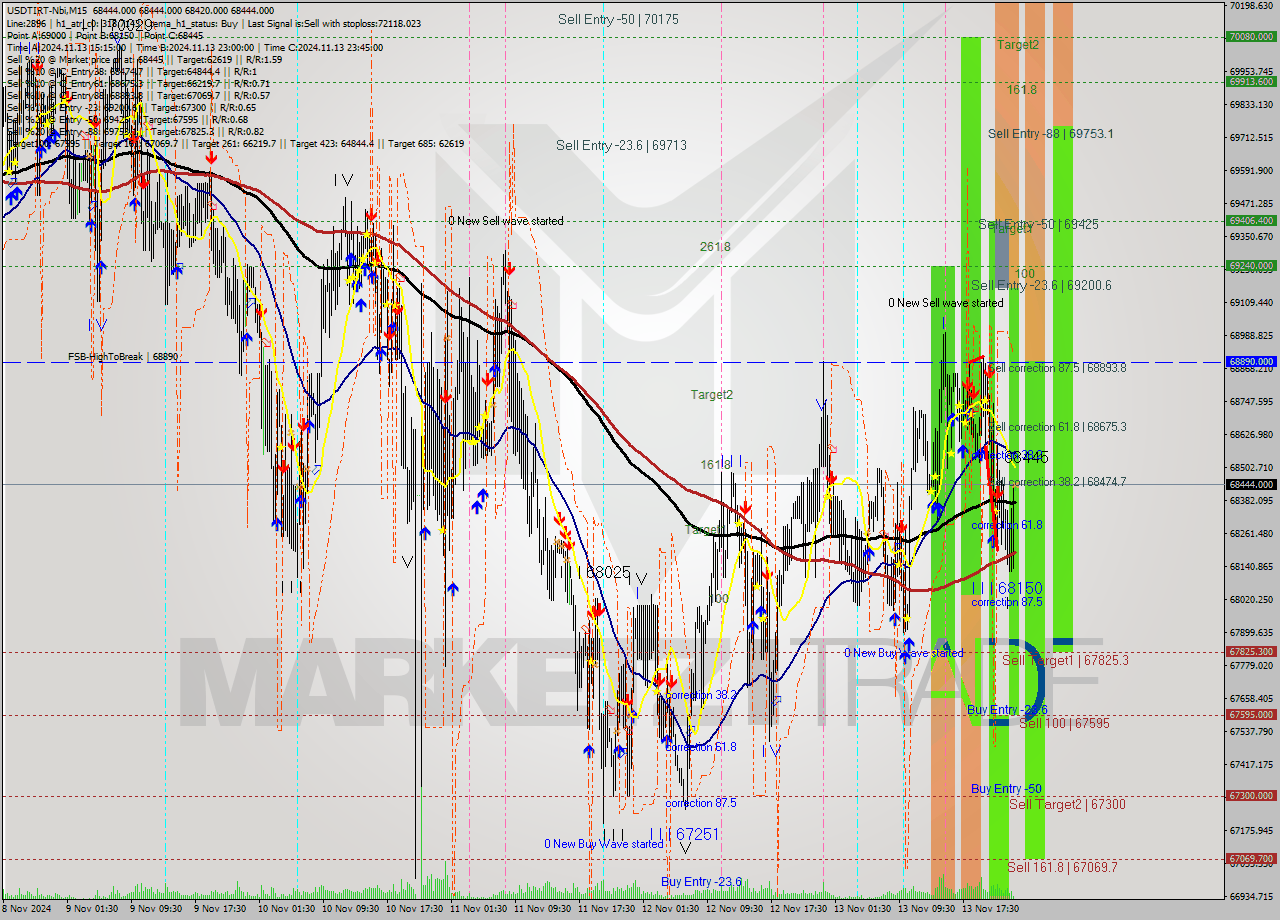Click 'Sell Entry -50 | 69425' label
Viewport: 1280px width, 920px height.
coord(1038,224)
